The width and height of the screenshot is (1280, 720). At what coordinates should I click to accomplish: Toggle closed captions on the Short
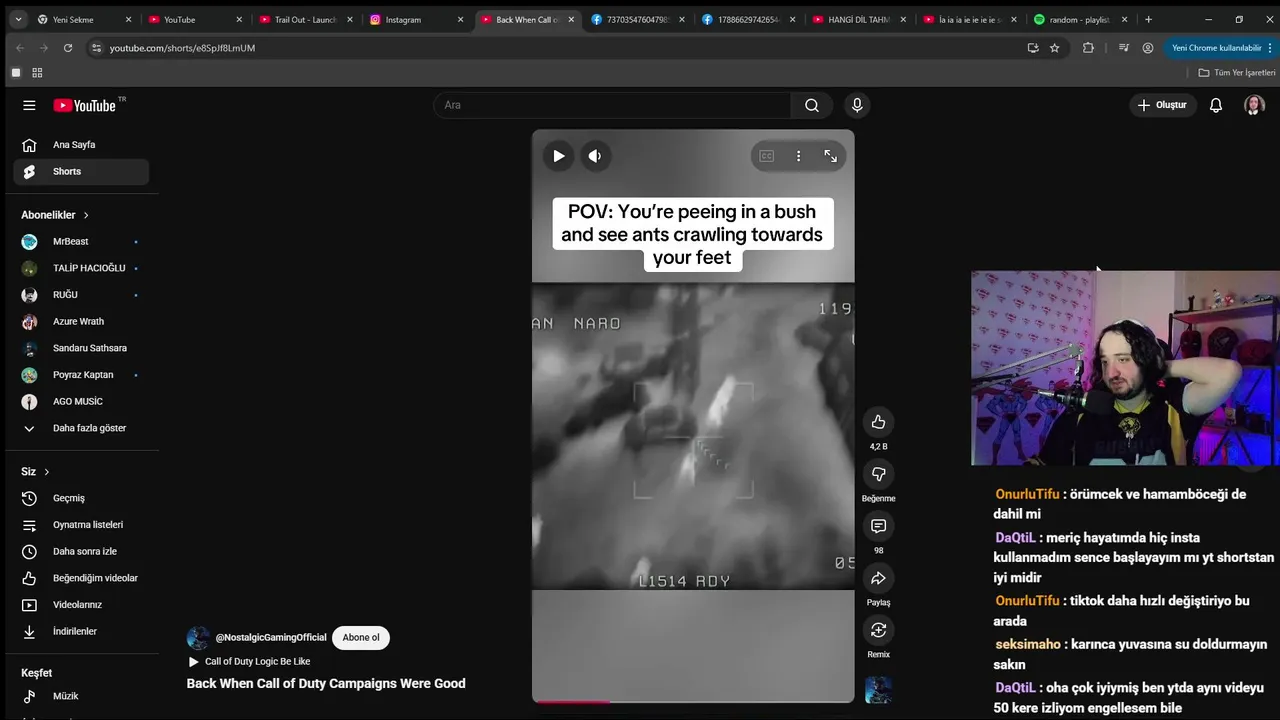point(767,156)
